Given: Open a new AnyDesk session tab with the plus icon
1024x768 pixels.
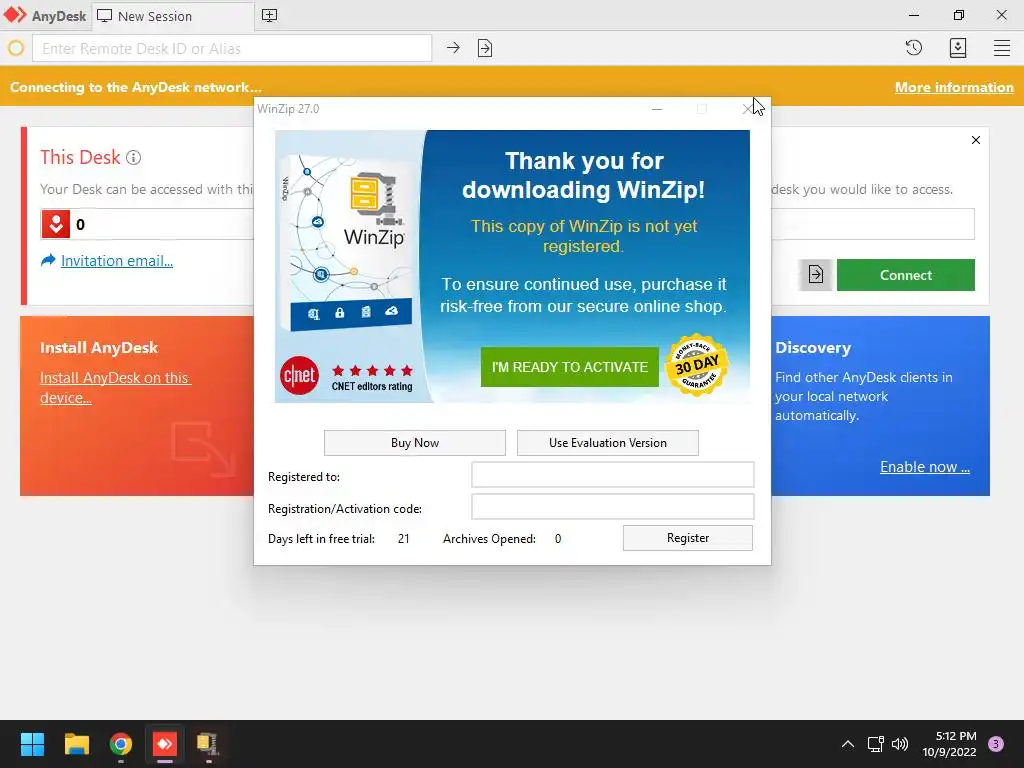Looking at the screenshot, I should [x=269, y=15].
